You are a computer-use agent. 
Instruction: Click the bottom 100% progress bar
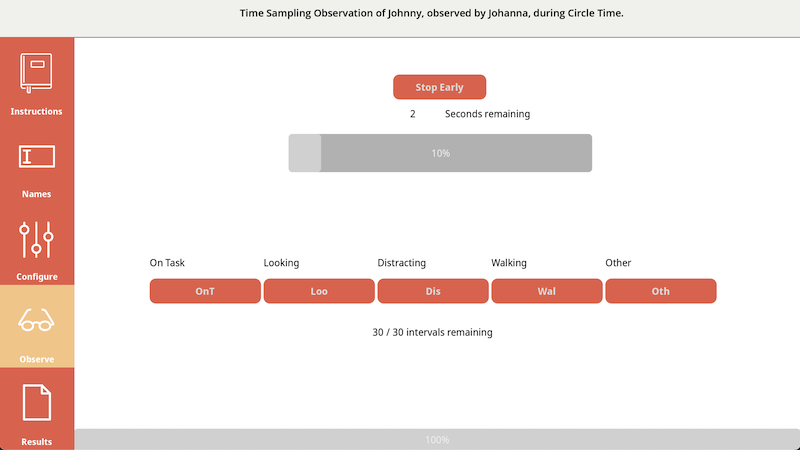pos(437,440)
